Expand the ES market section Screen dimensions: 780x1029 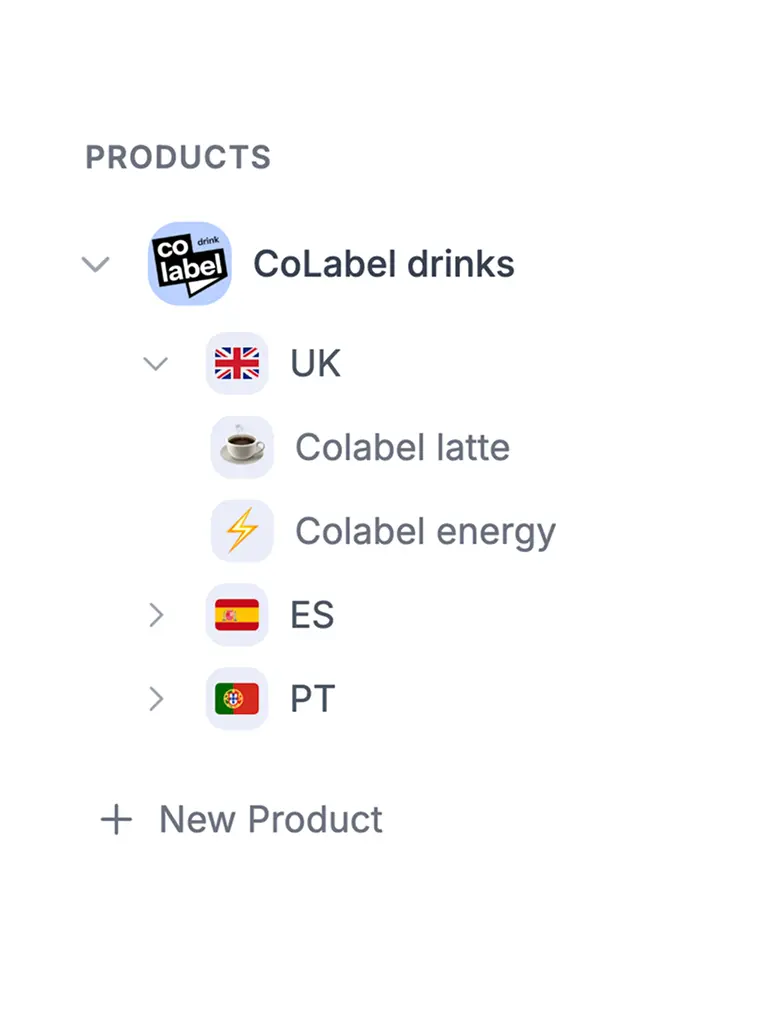pos(156,615)
